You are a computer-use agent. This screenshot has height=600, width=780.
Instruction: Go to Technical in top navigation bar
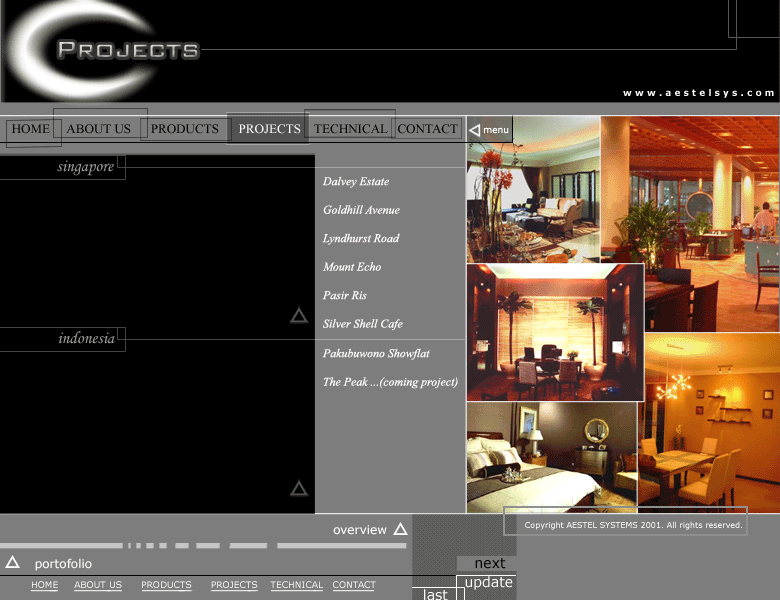click(x=350, y=129)
